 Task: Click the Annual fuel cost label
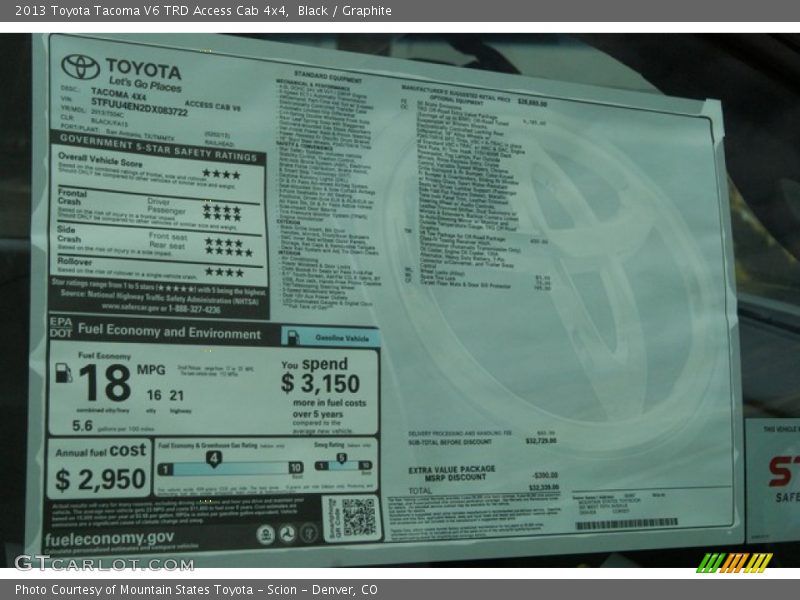click(x=101, y=451)
